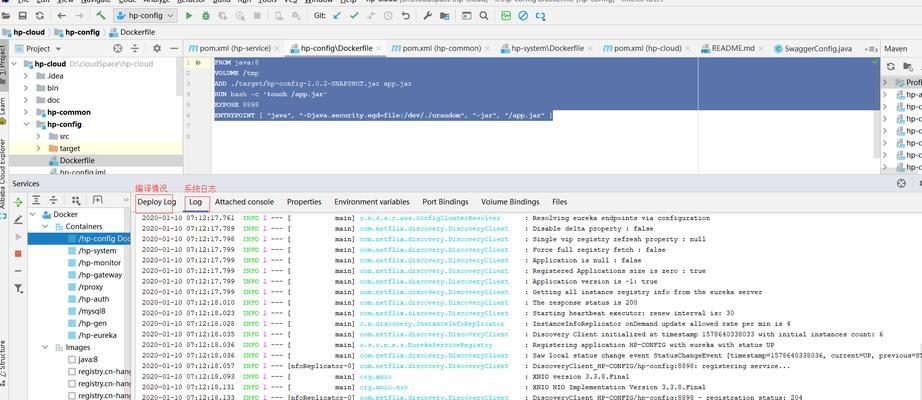Open Project panel gear options

point(157,48)
